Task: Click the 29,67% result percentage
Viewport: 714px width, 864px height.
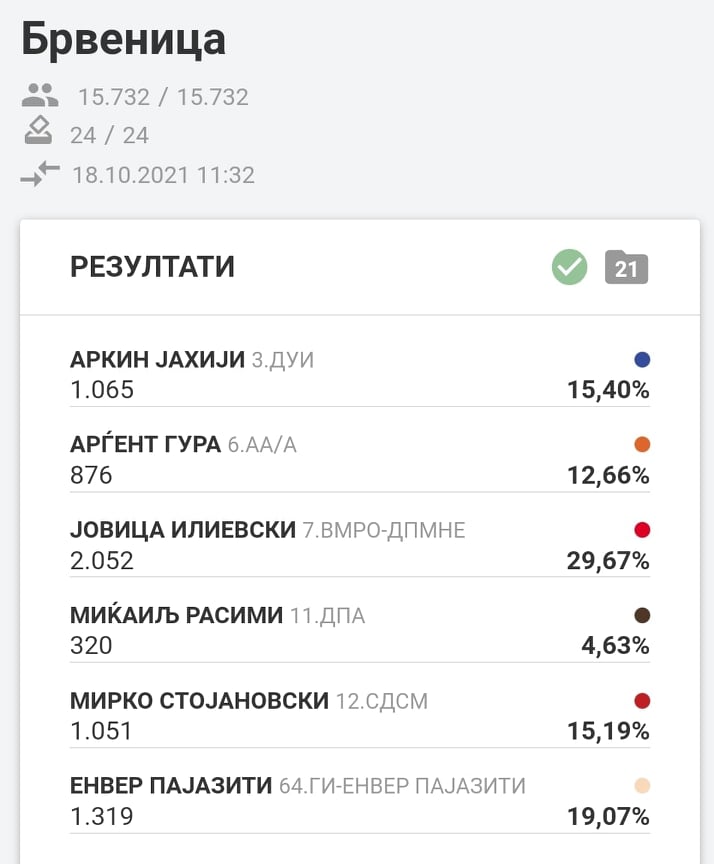Action: tap(608, 561)
